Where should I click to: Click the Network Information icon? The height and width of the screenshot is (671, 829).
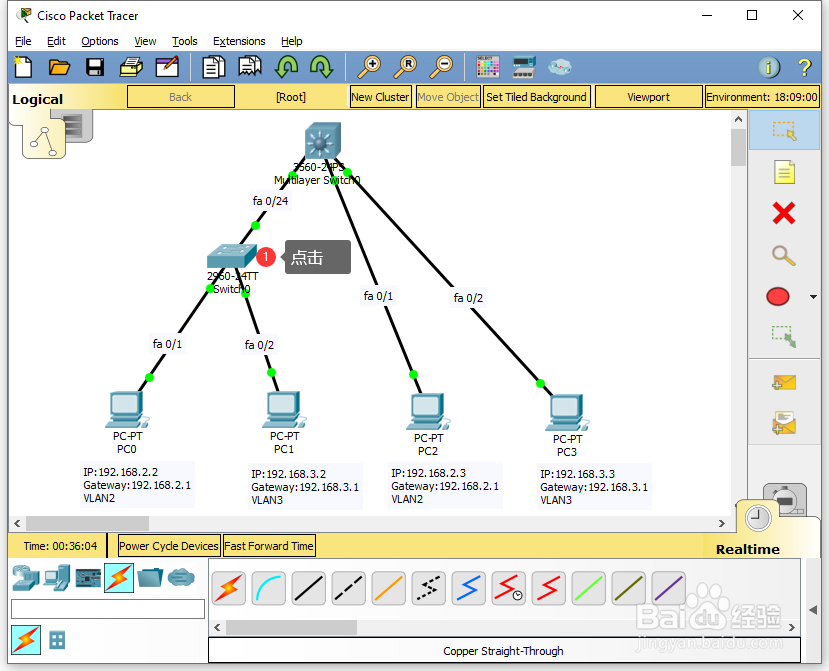pos(769,67)
